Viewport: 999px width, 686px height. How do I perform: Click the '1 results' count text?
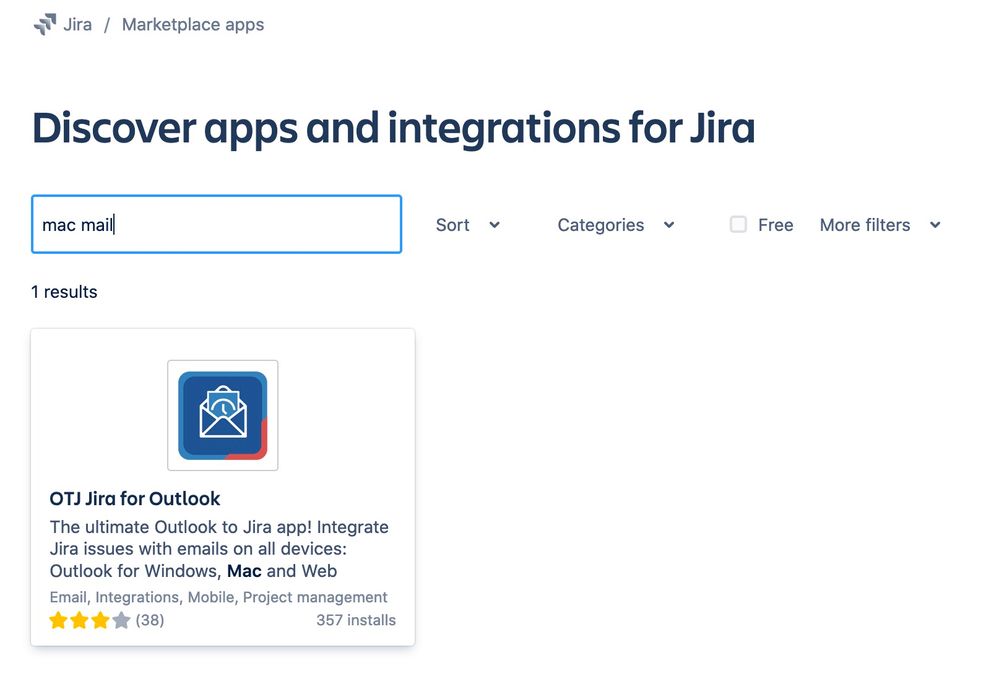click(64, 292)
